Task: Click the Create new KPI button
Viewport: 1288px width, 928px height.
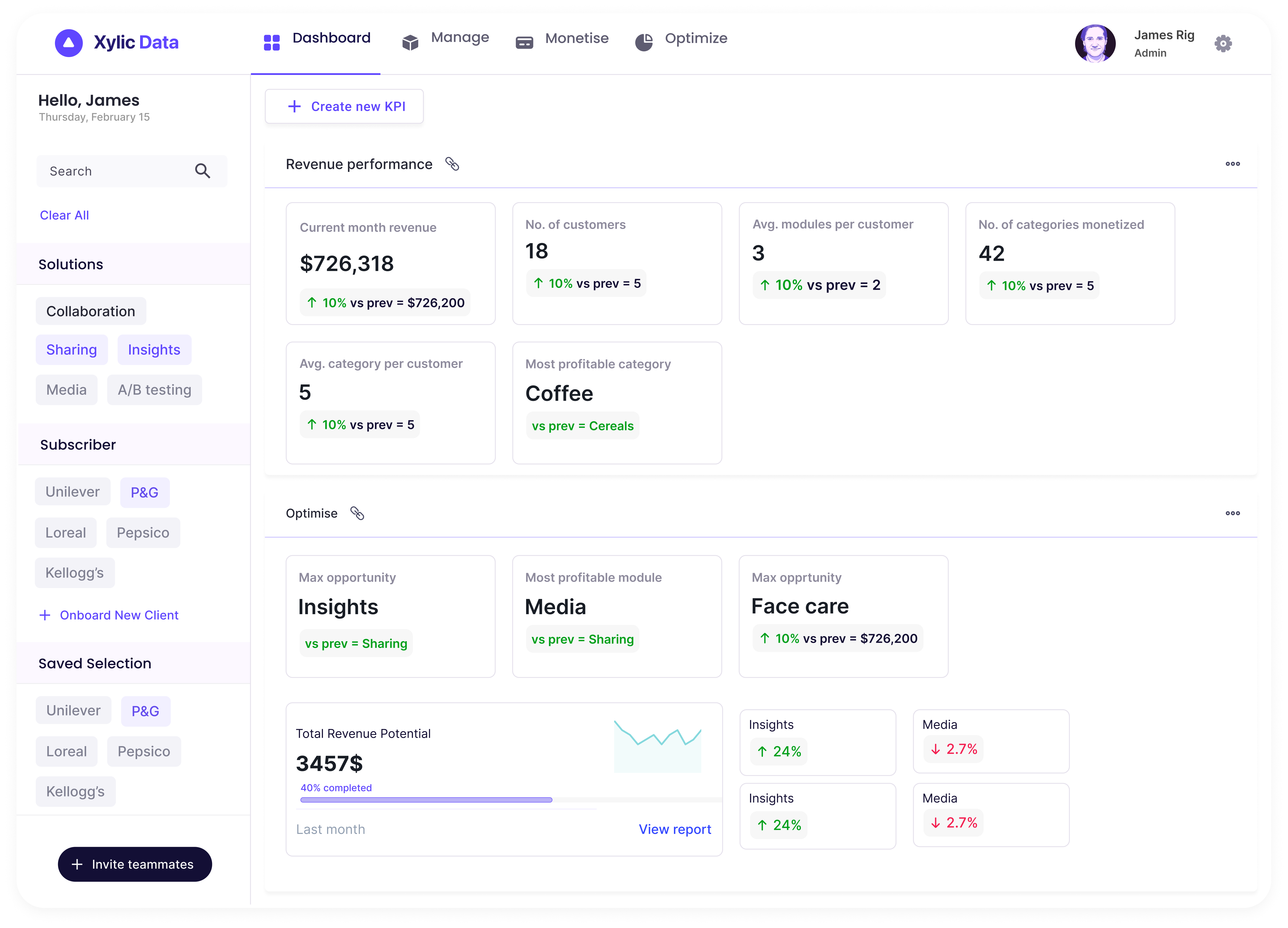Action: point(344,107)
